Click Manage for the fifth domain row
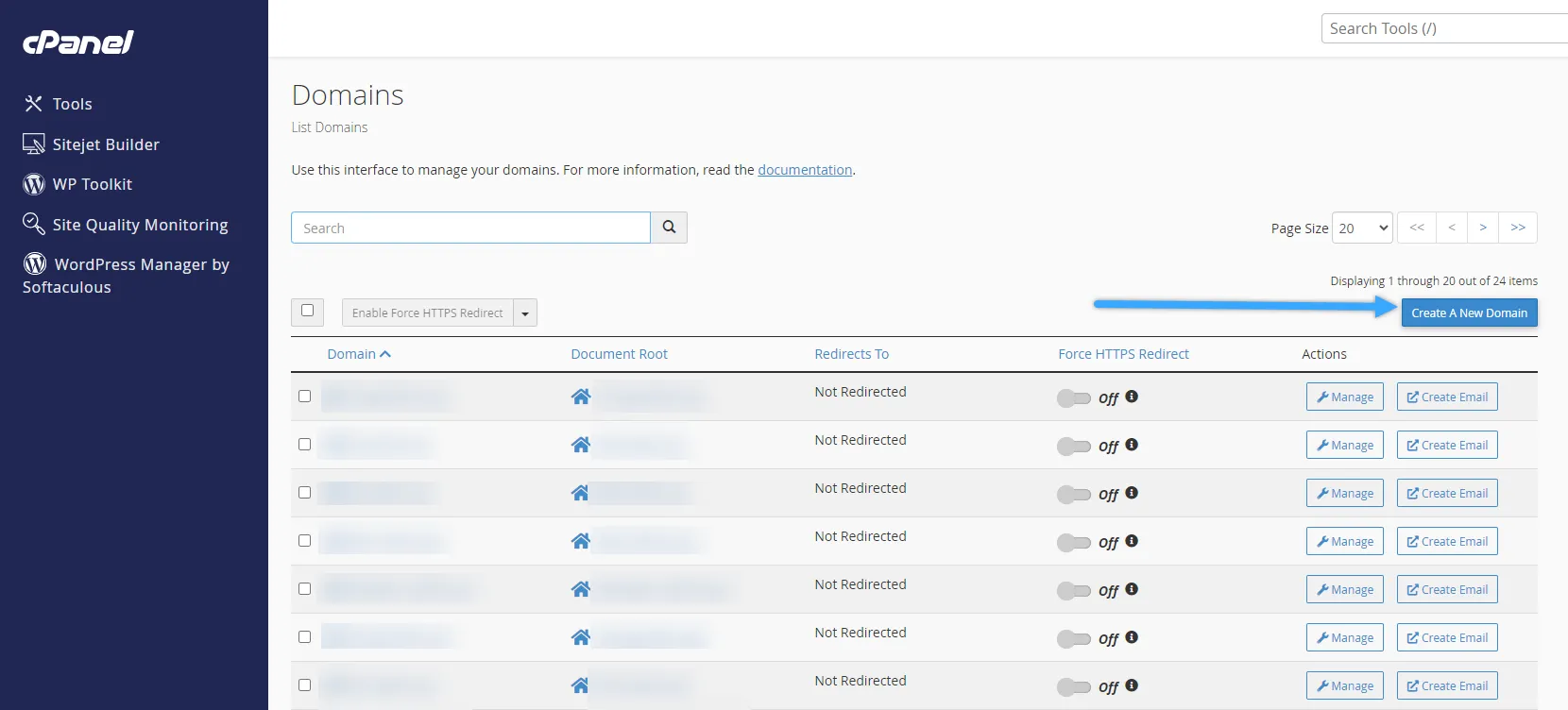This screenshot has width=1568, height=710. (1345, 589)
